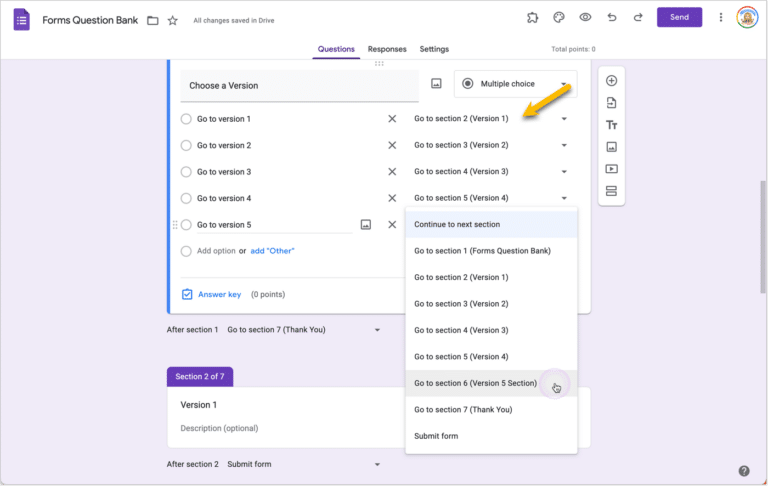768x486 pixels.
Task: Import questions from another form
Action: tap(611, 103)
